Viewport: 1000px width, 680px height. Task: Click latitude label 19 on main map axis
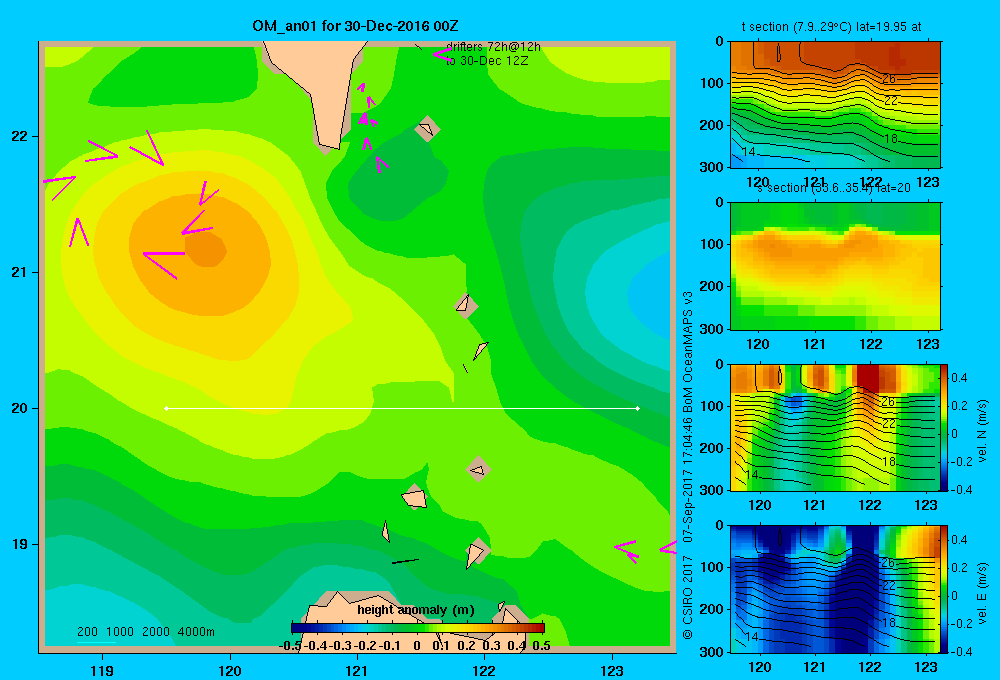(19, 544)
